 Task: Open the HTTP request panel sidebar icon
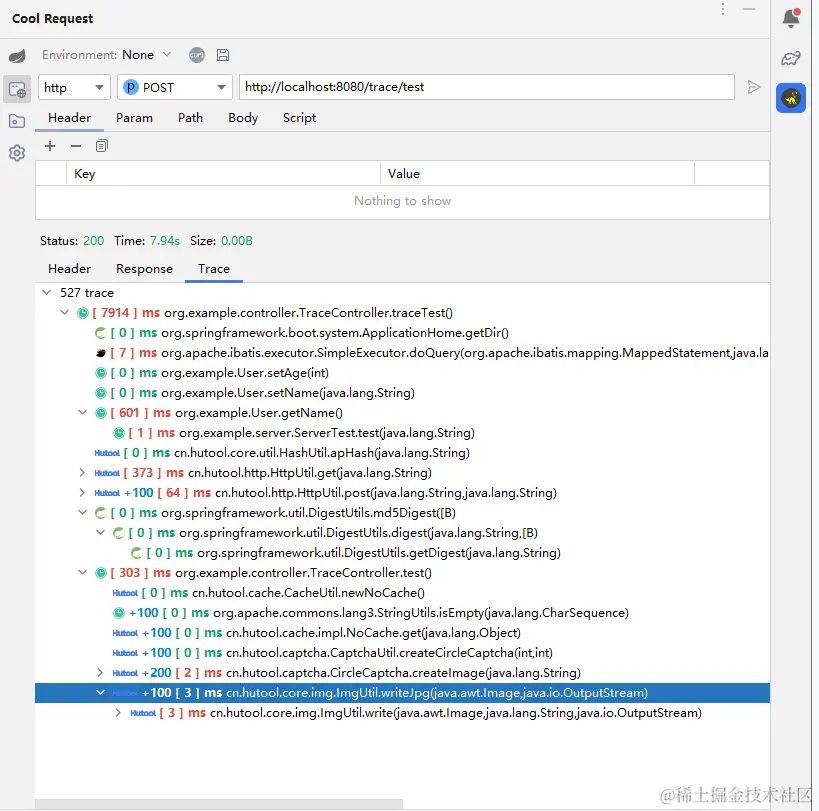(17, 90)
